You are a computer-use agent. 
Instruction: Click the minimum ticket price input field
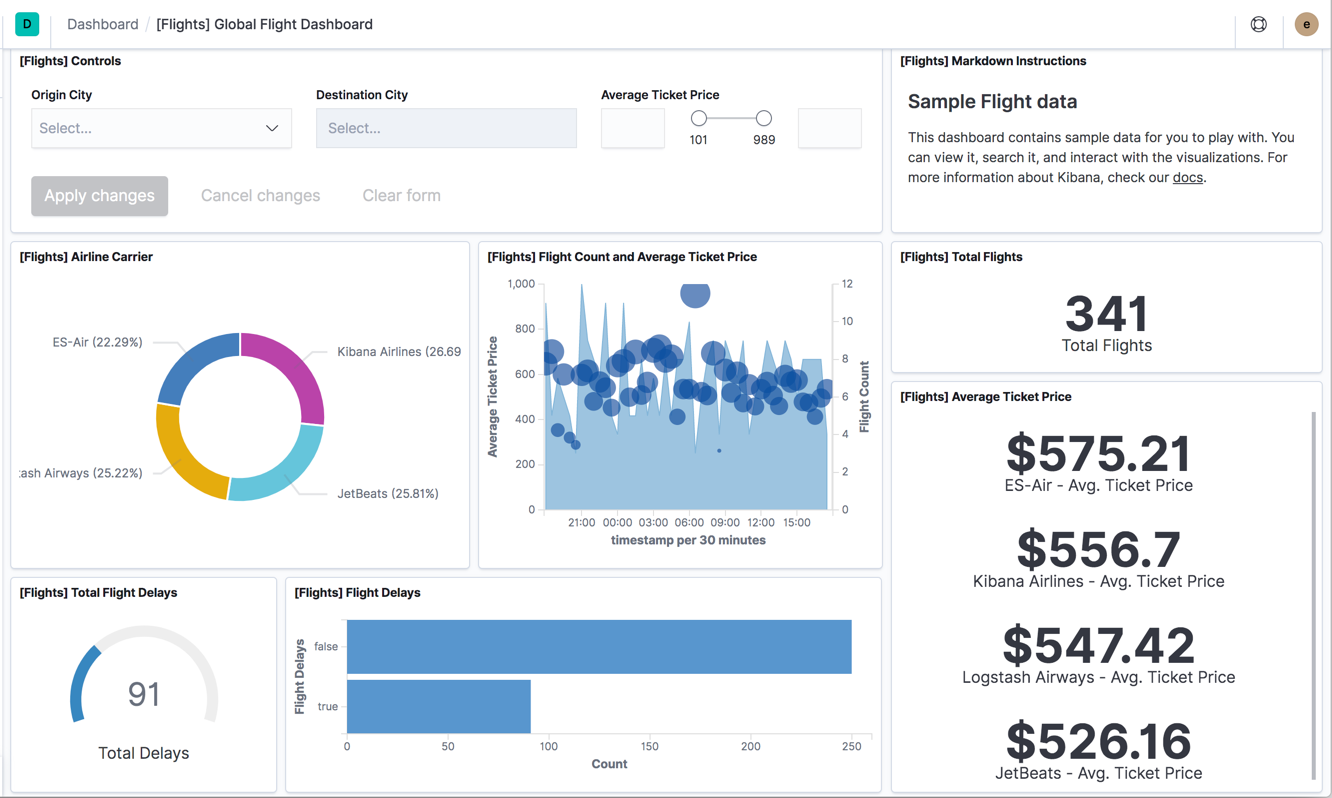pos(633,128)
